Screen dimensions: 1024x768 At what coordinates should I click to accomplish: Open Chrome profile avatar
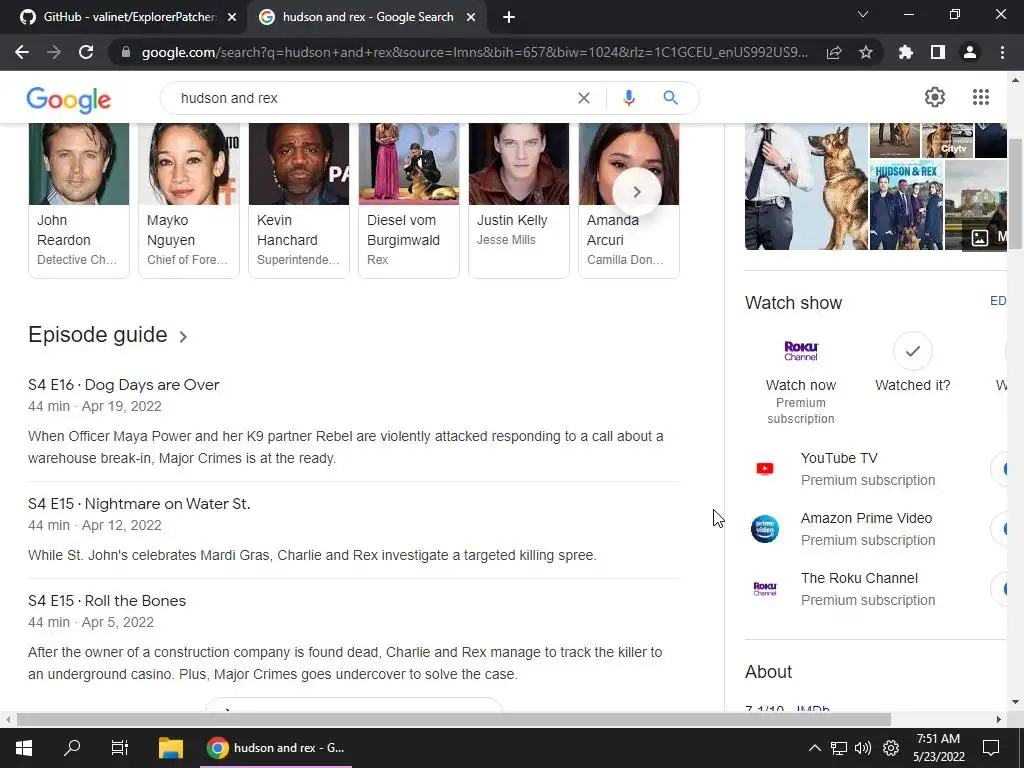click(x=970, y=52)
